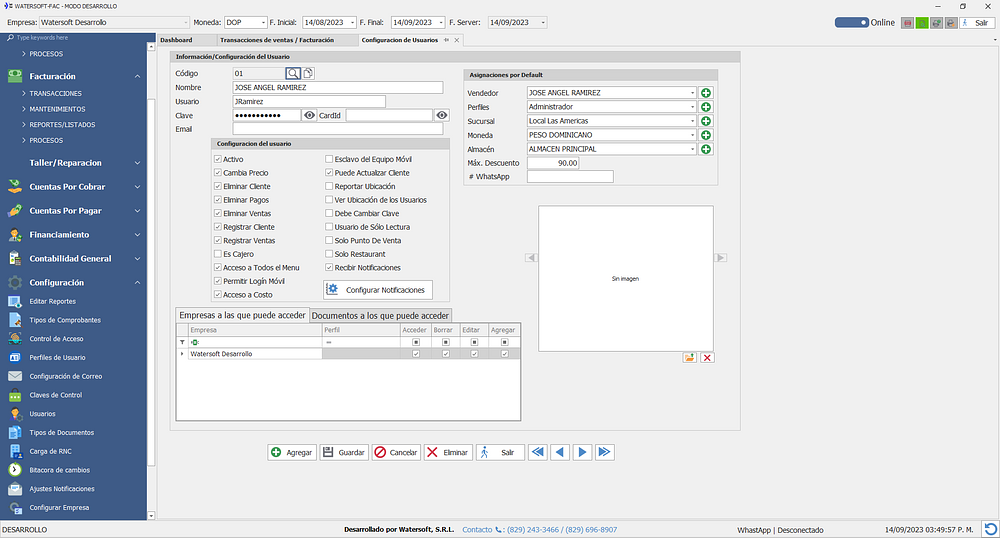
Task: Open Usuarios in Configuración sidebar
Action: click(x=43, y=413)
